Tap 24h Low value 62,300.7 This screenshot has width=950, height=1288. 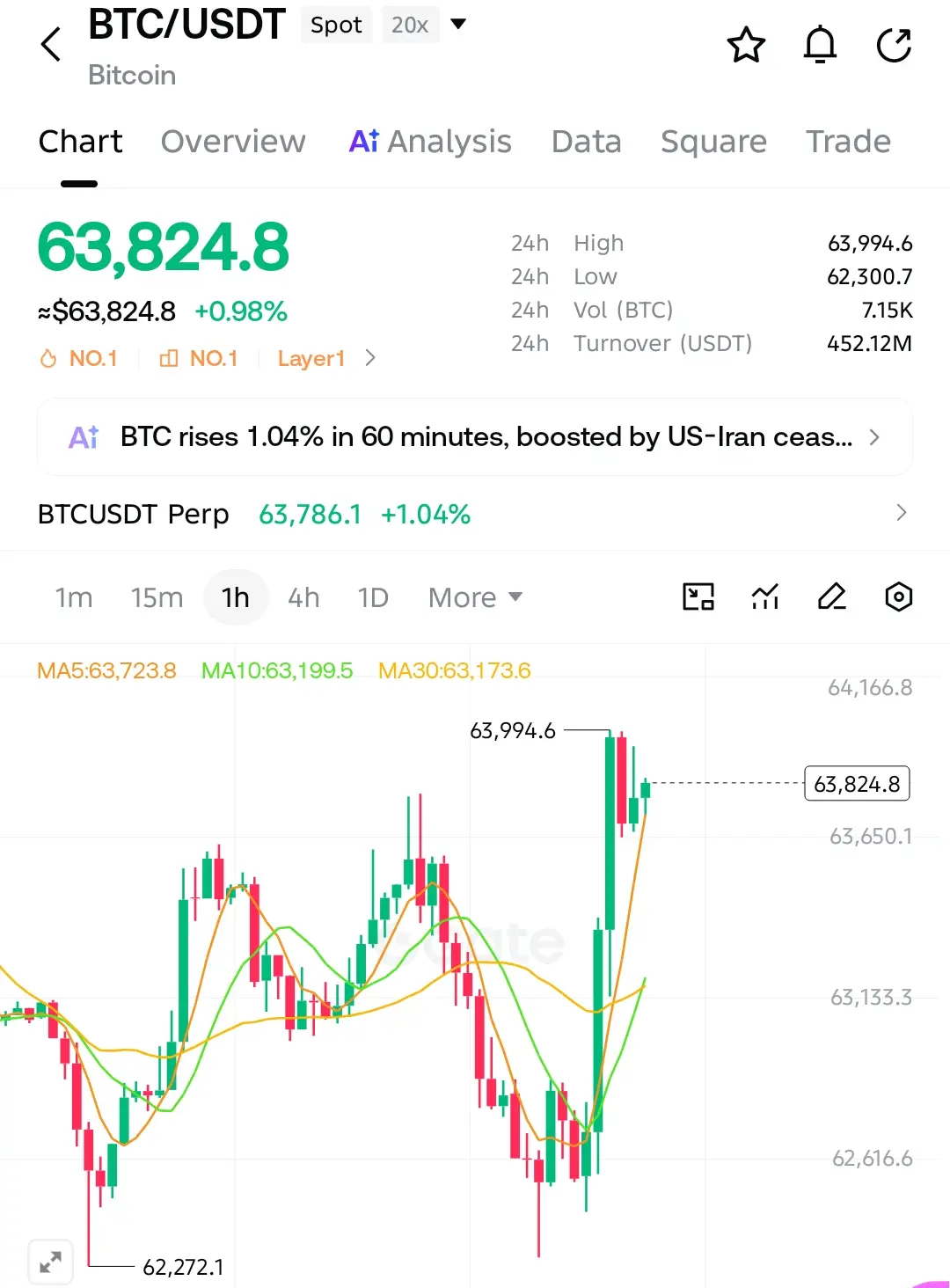click(870, 276)
